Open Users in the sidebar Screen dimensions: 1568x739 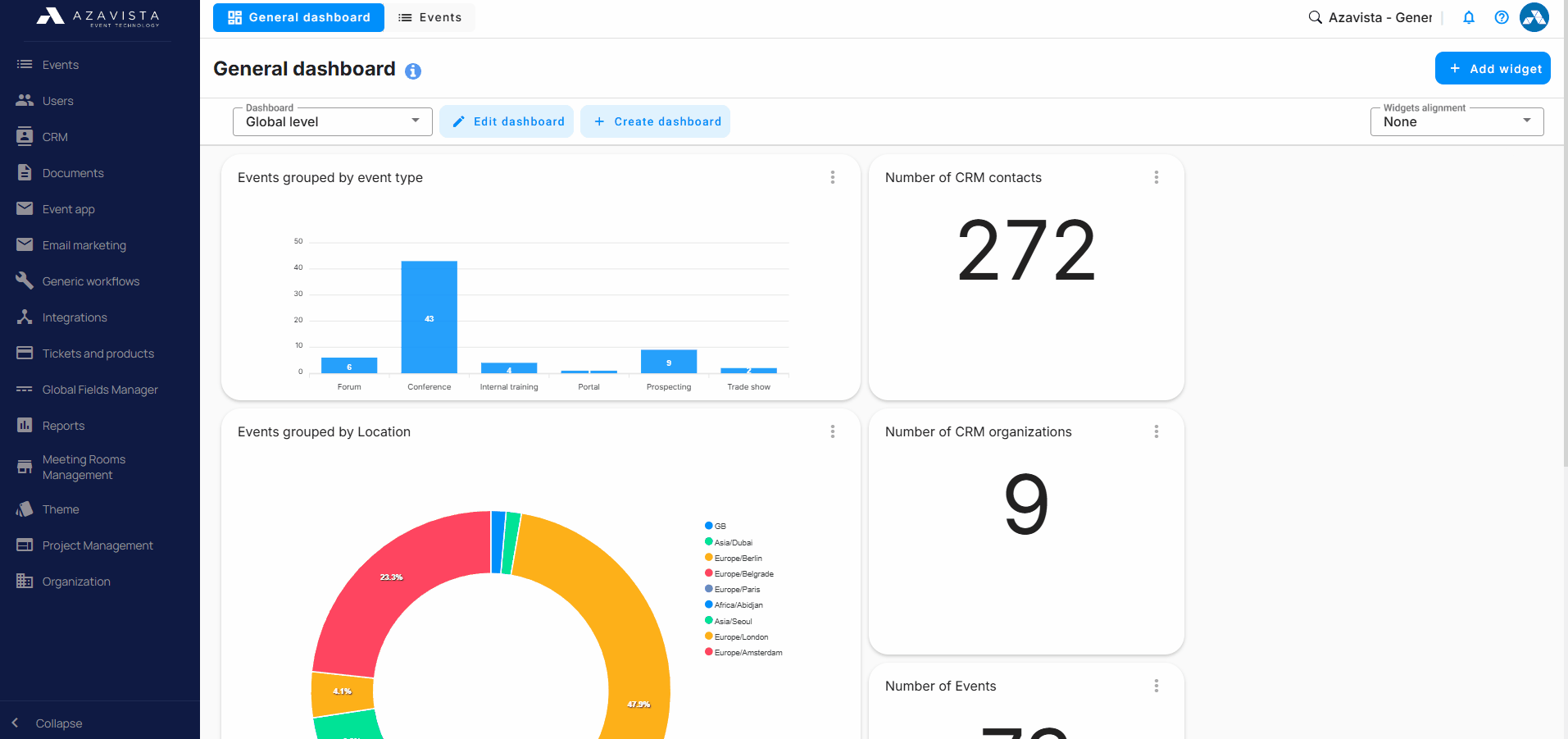[x=58, y=101]
